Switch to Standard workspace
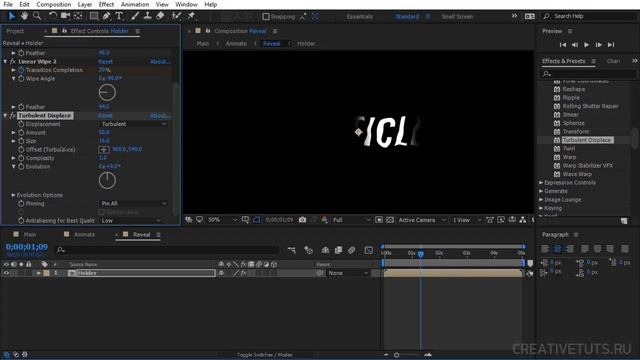640x360 pixels. pyautogui.click(x=407, y=17)
